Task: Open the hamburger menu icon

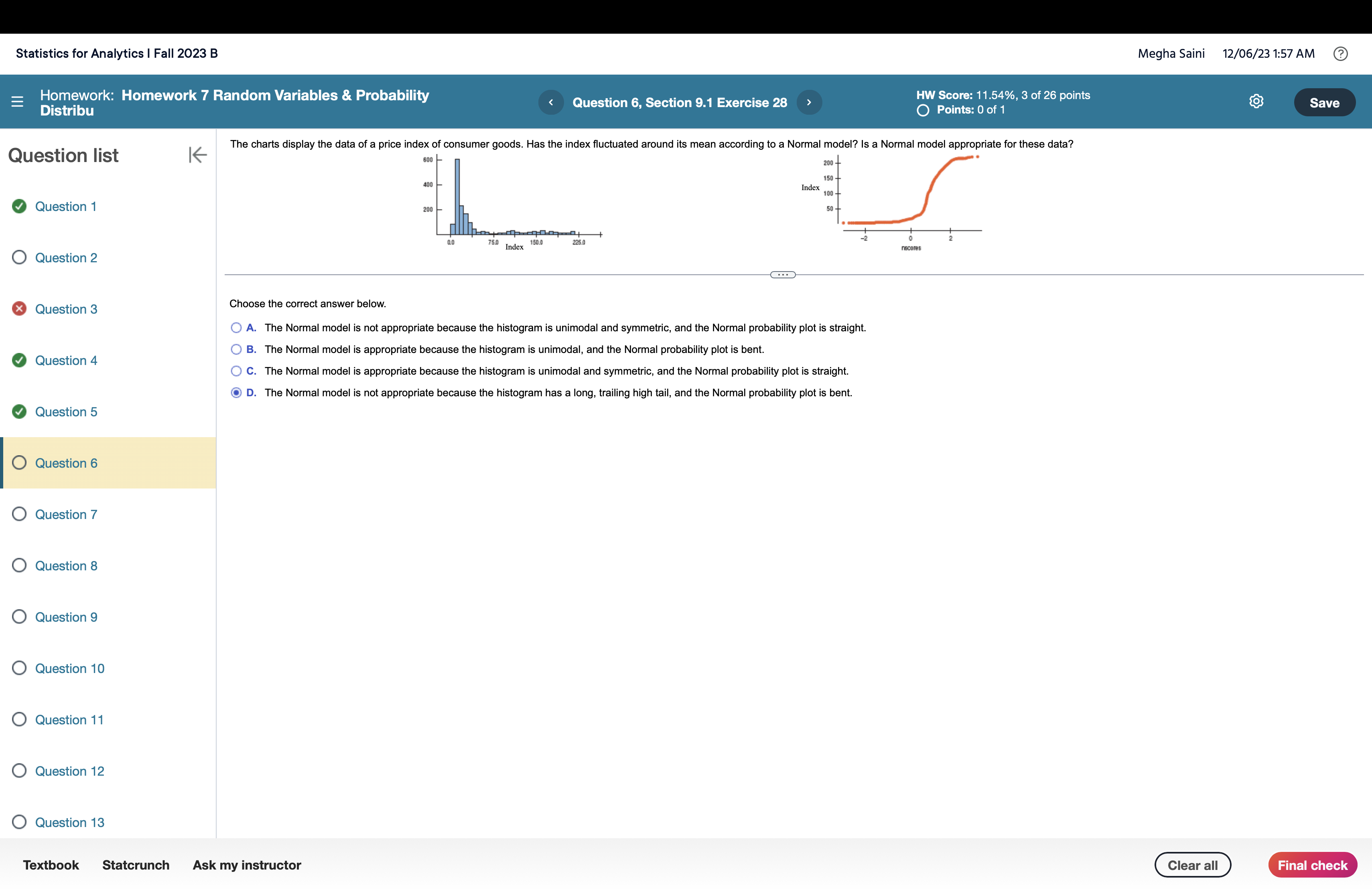Action: pyautogui.click(x=17, y=102)
